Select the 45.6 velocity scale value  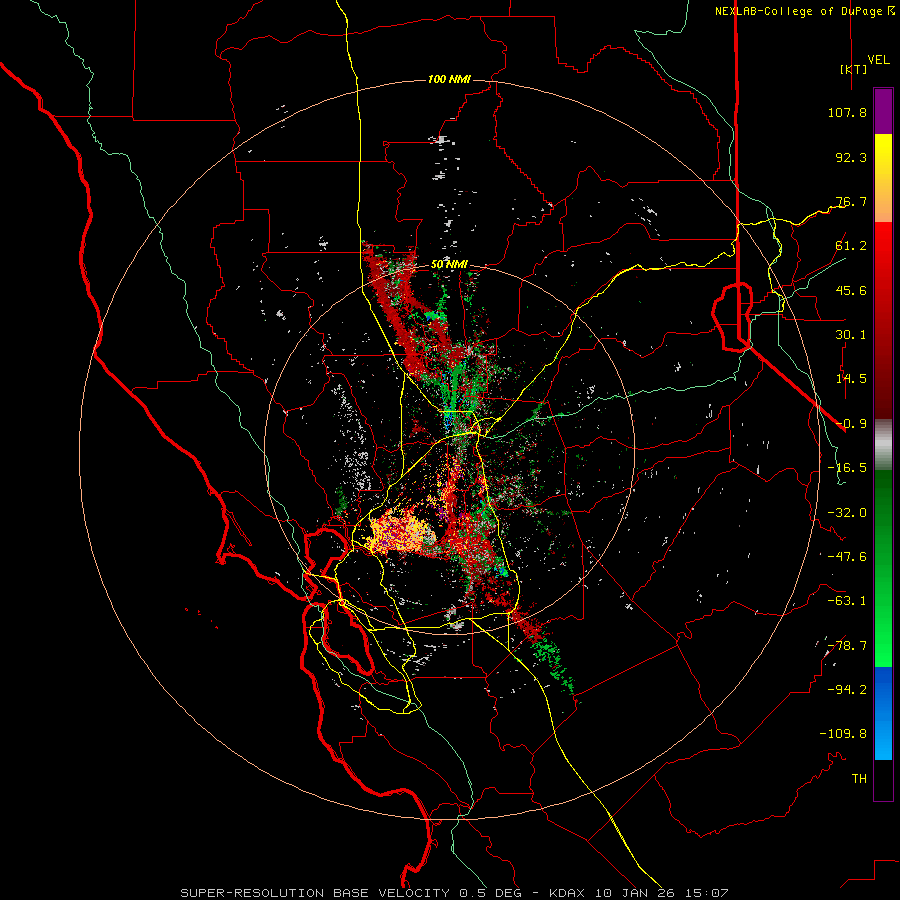851,290
